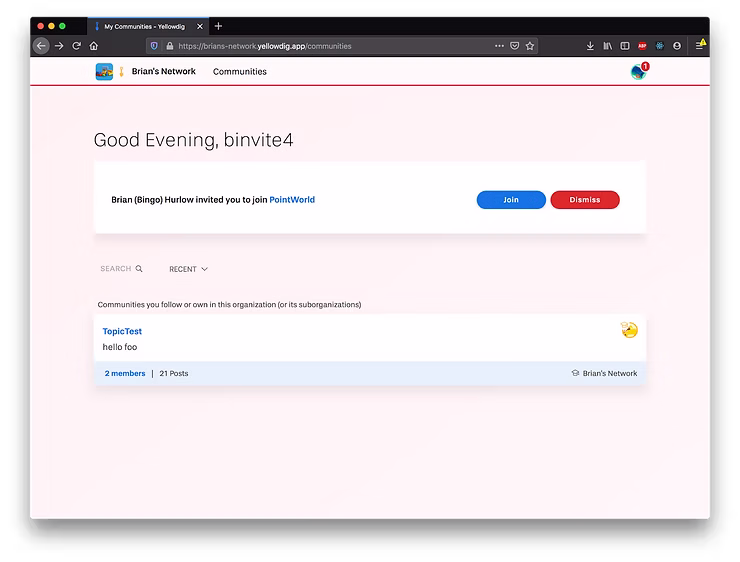Open the Firefox library icon

coord(607,46)
